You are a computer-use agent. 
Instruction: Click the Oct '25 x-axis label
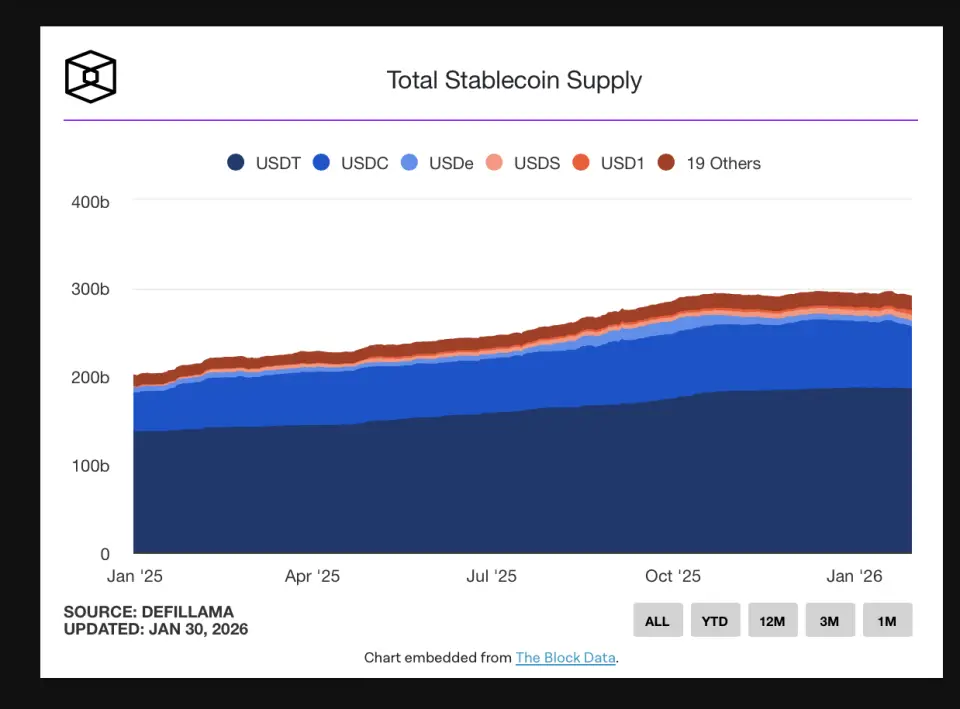click(x=673, y=577)
